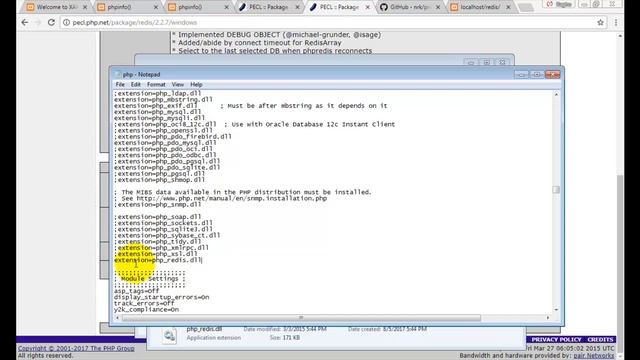Click Notepad vertical scroll up arrow
Screen dimensions: 640x360
click(556, 94)
